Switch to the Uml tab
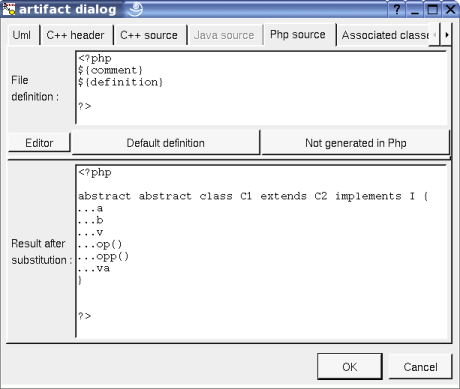 point(22,35)
